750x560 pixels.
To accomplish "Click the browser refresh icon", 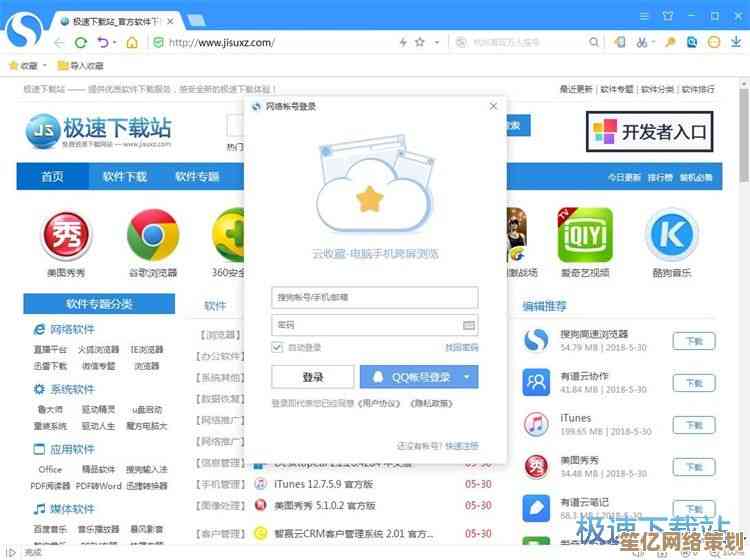I will coord(81,42).
